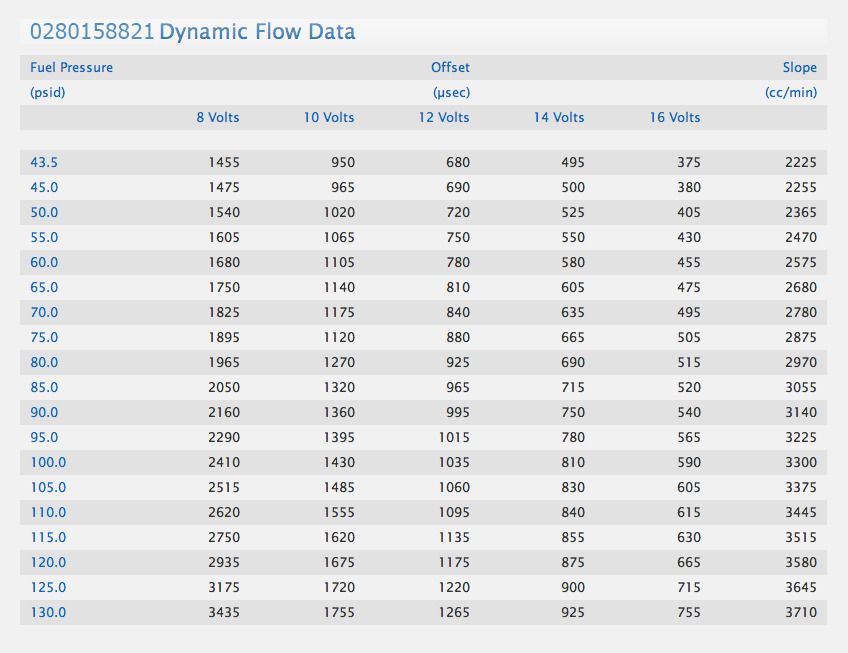Select 14 Volts value '550' in 55.0 row
Screen dimensions: 848x653
coord(573,237)
